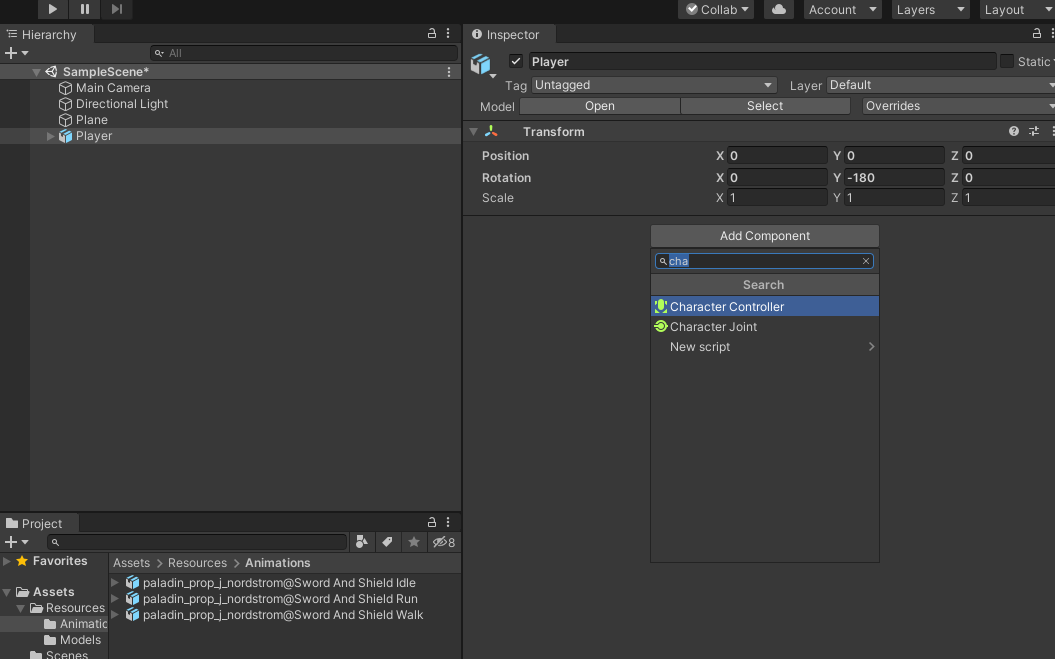Select the Plane object in the Hierarchy
The image size is (1055, 659).
(92, 120)
